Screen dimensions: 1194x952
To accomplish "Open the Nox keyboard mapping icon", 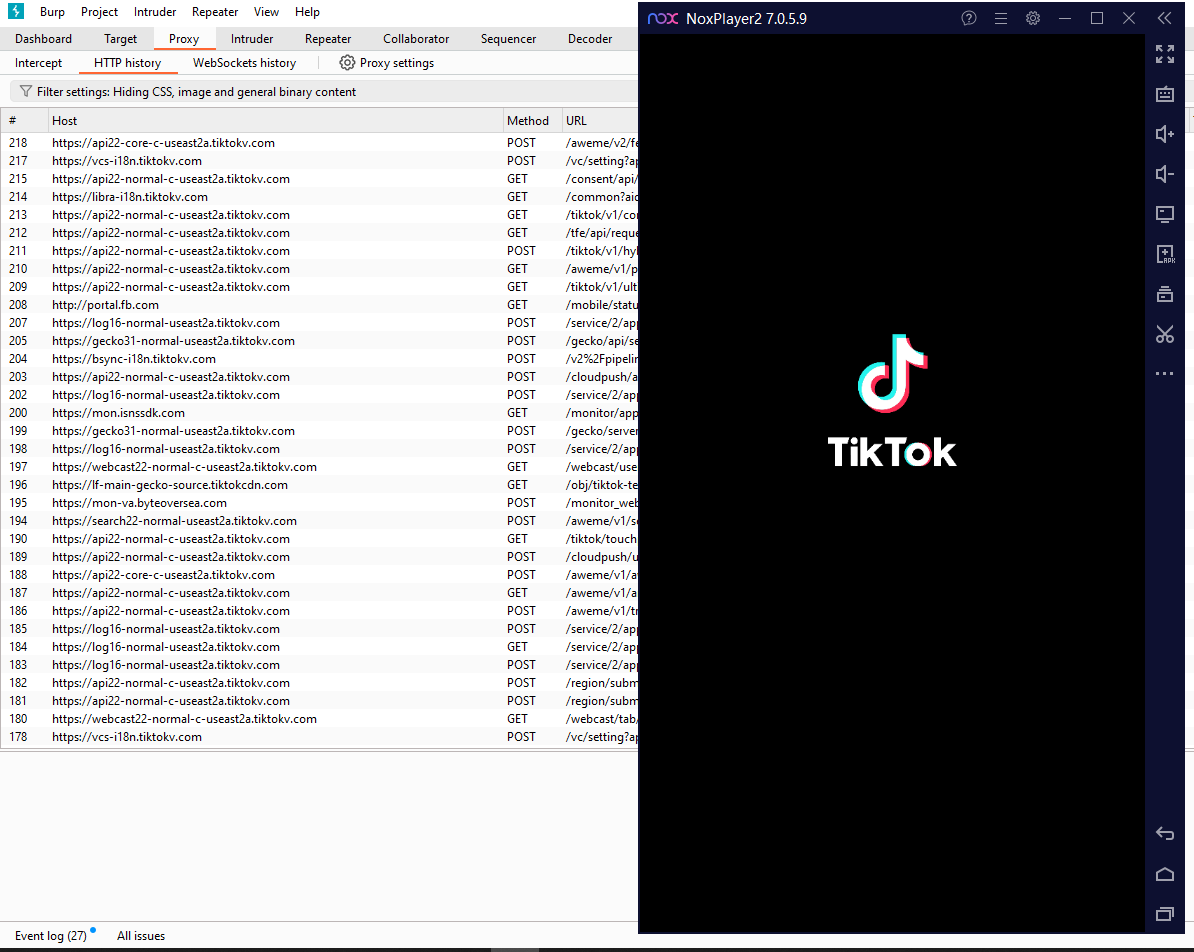I will pyautogui.click(x=1165, y=94).
